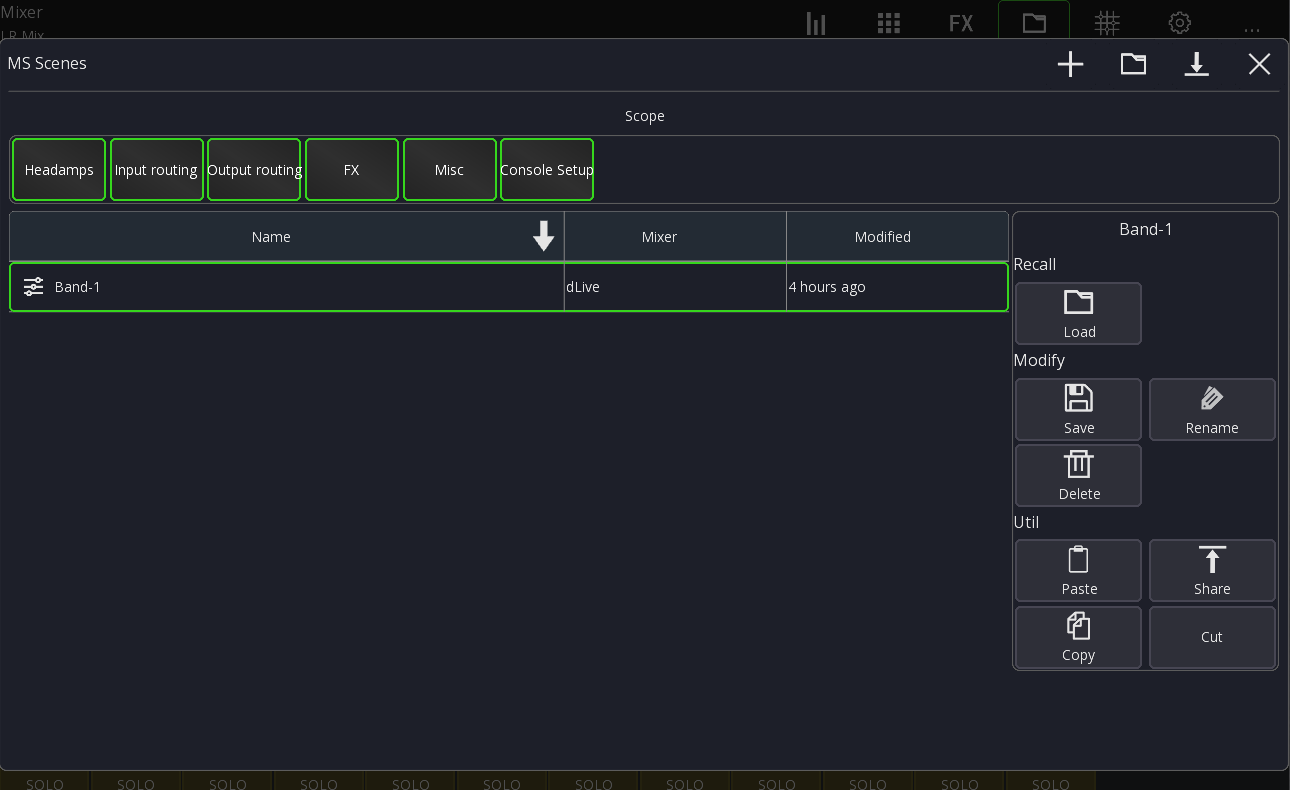Copy the selected scene
The image size is (1290, 790).
coord(1078,637)
